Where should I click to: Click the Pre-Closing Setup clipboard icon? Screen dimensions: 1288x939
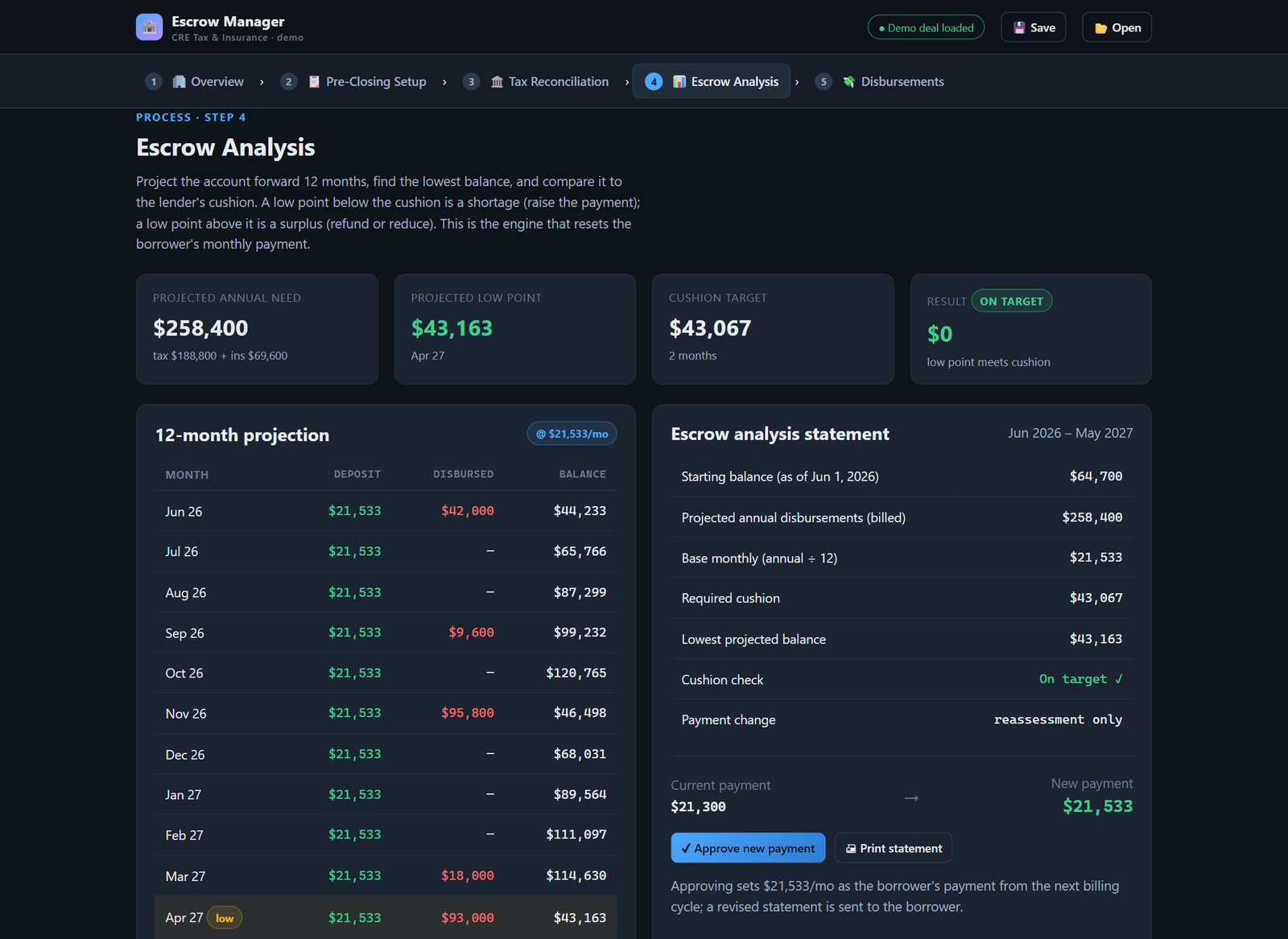[x=314, y=81]
